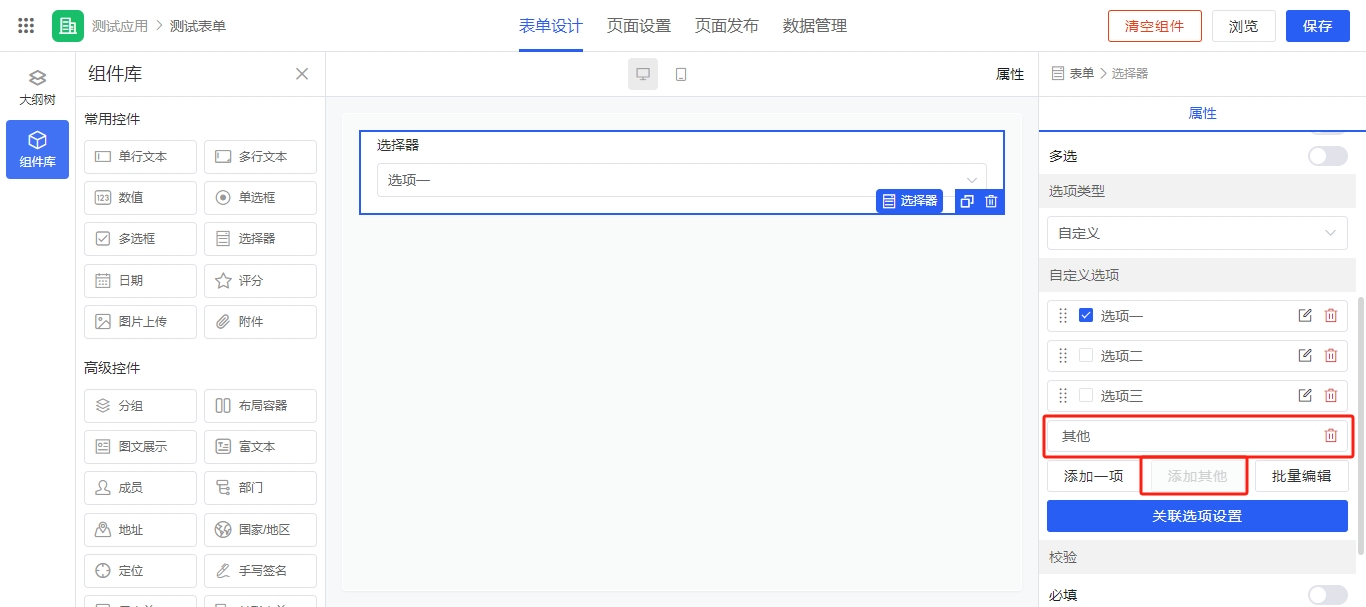Switch to 页面设置 tab
Image resolution: width=1366 pixels, height=607 pixels.
[638, 26]
